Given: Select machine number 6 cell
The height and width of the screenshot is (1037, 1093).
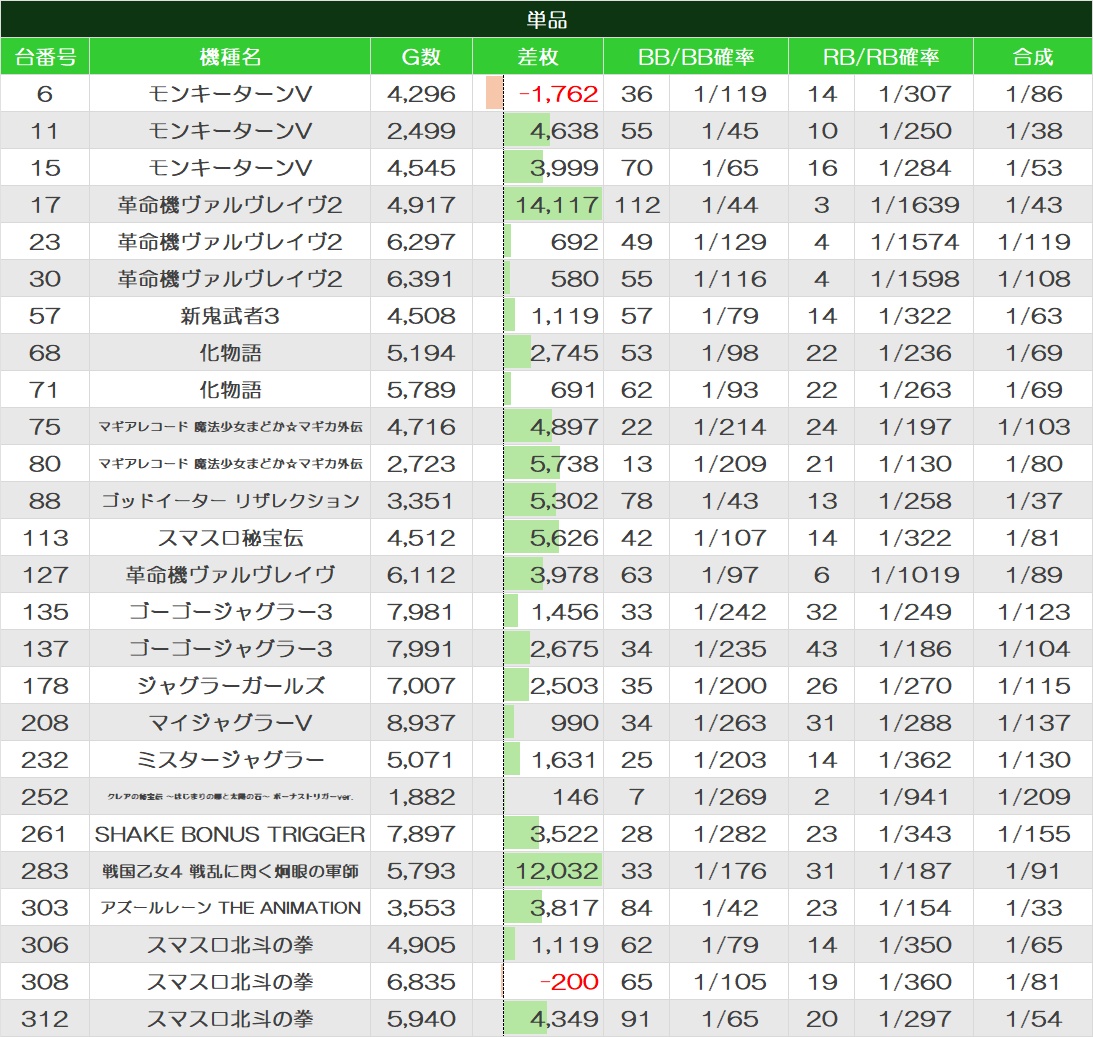Looking at the screenshot, I should point(45,93).
